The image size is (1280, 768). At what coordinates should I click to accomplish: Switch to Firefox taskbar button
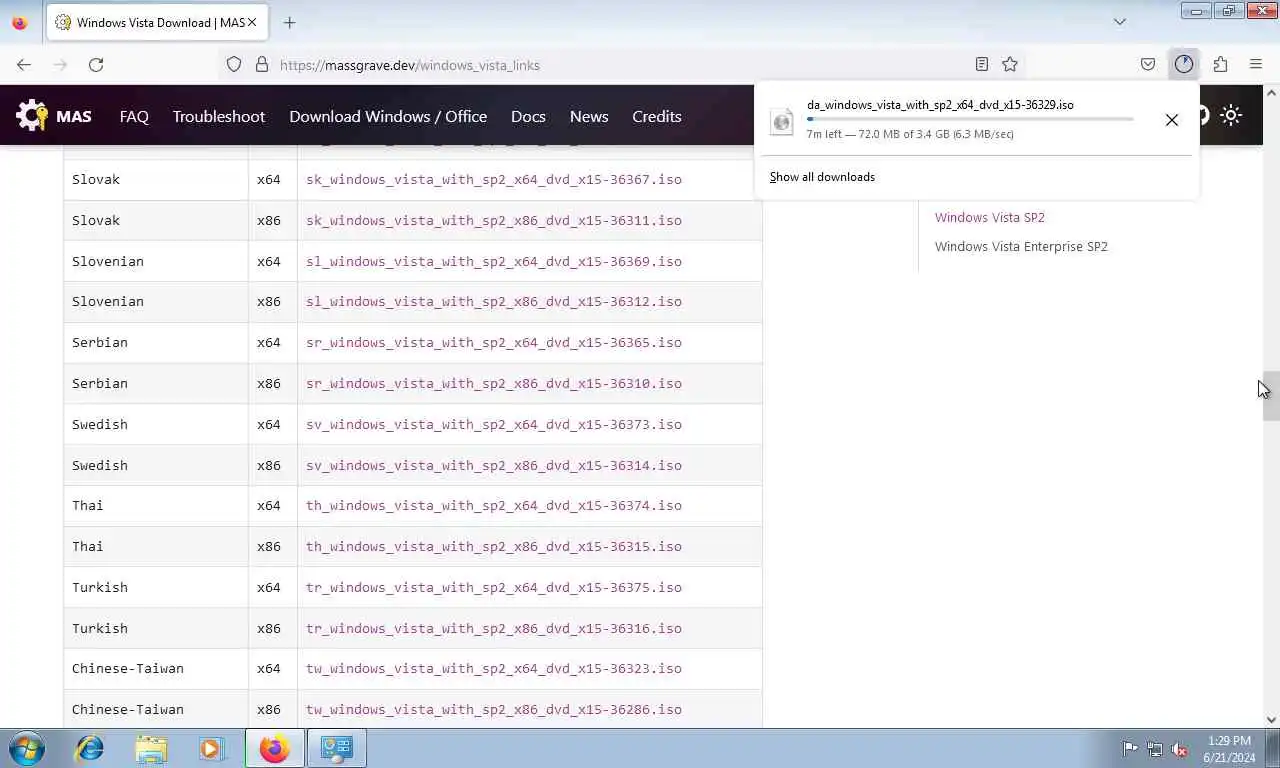[274, 748]
